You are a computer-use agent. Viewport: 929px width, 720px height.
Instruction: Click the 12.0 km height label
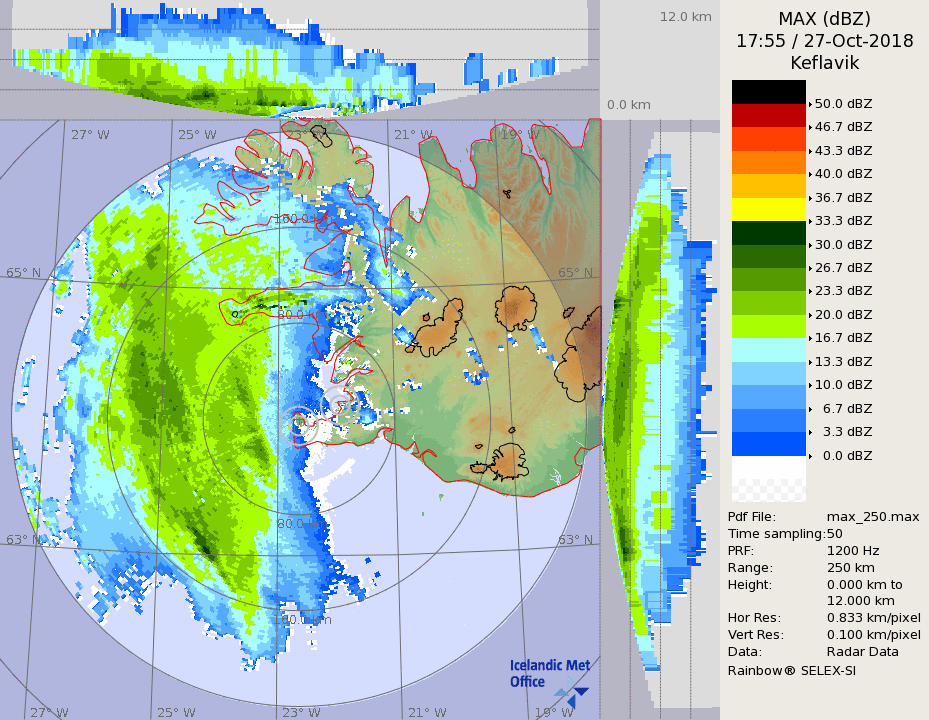[685, 17]
